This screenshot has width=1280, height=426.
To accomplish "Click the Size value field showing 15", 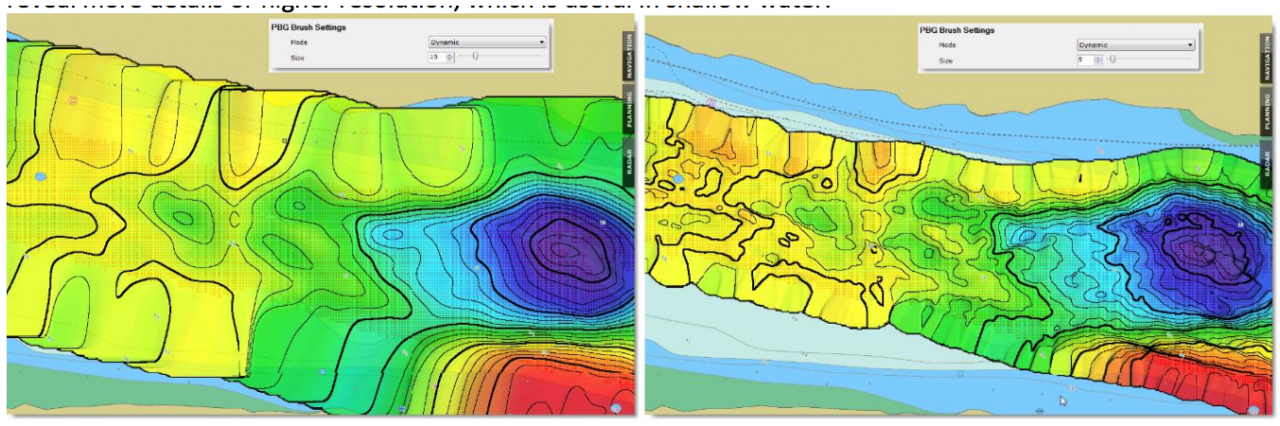I will pyautogui.click(x=437, y=57).
